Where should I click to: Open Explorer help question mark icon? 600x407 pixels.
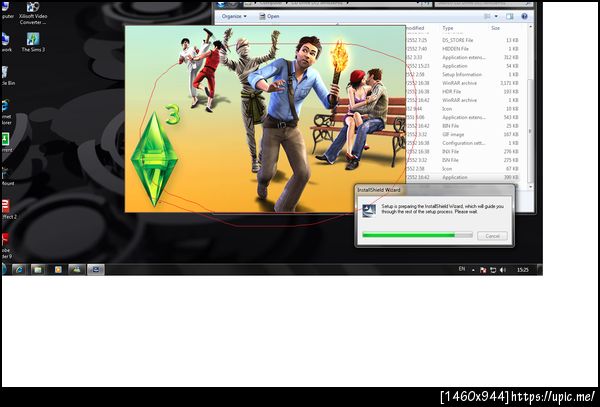click(x=525, y=16)
